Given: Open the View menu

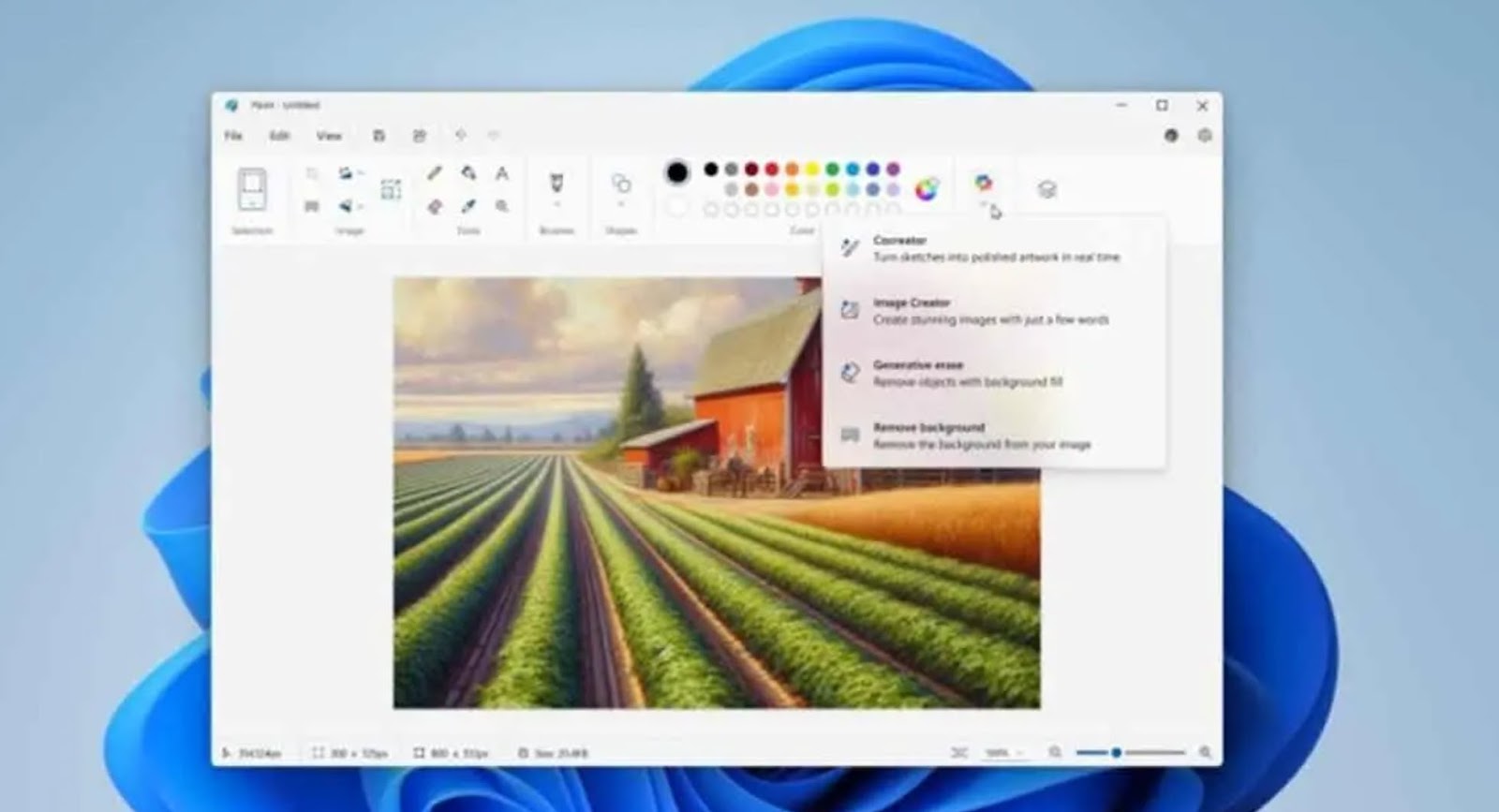Looking at the screenshot, I should point(329,136).
